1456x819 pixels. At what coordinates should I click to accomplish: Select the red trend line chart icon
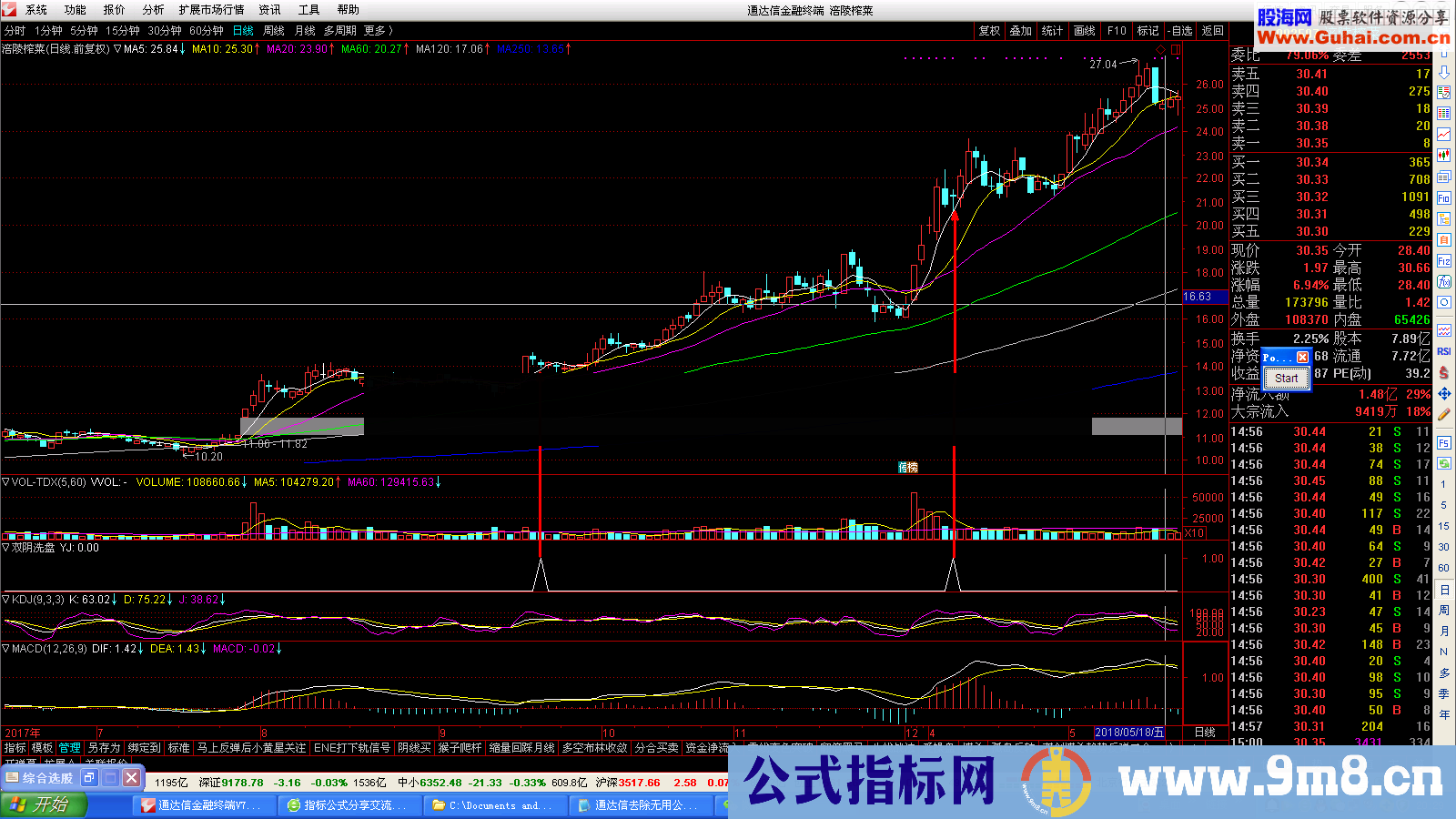1444,135
